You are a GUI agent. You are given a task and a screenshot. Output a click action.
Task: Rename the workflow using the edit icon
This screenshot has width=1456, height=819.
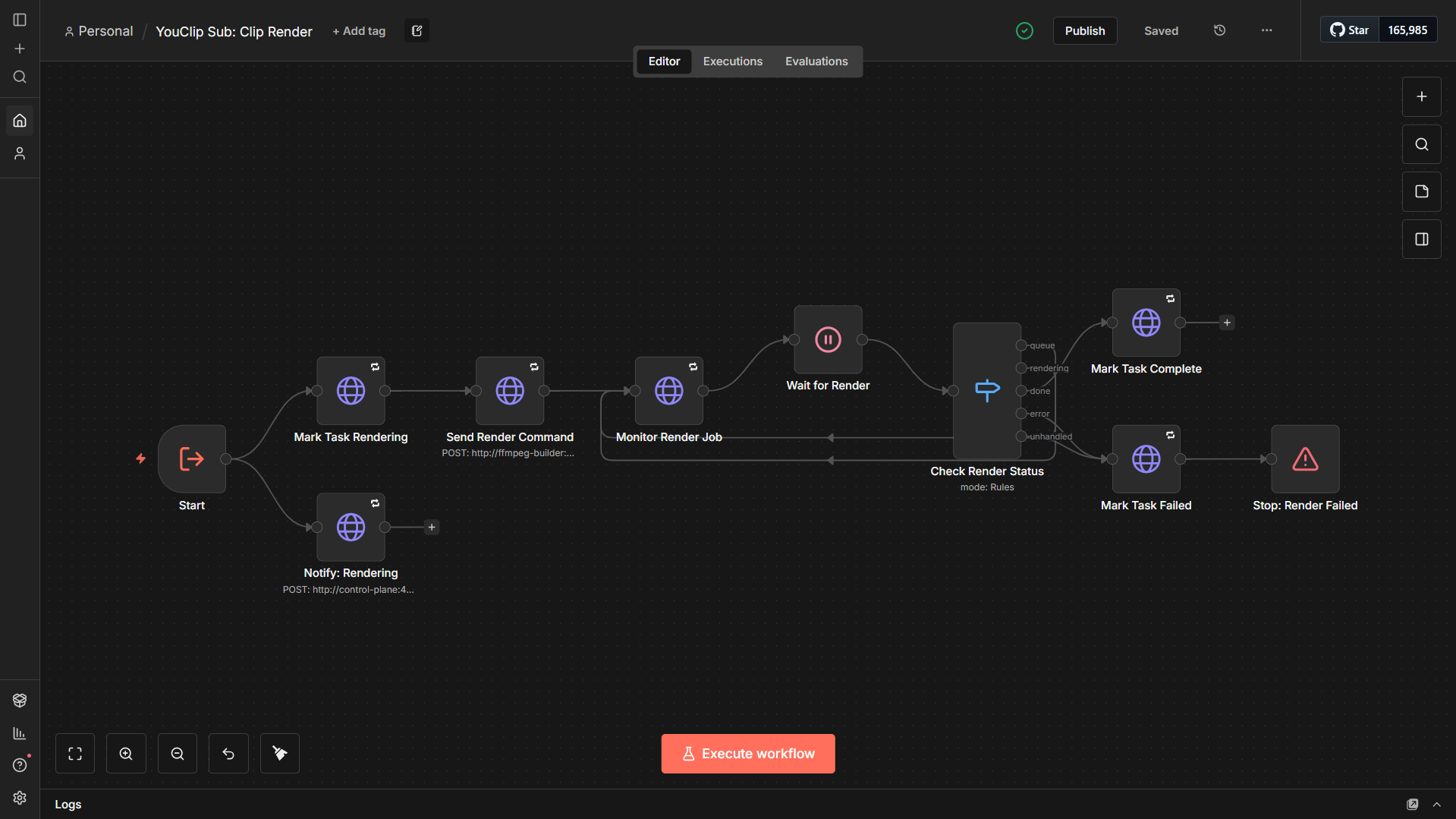[417, 30]
